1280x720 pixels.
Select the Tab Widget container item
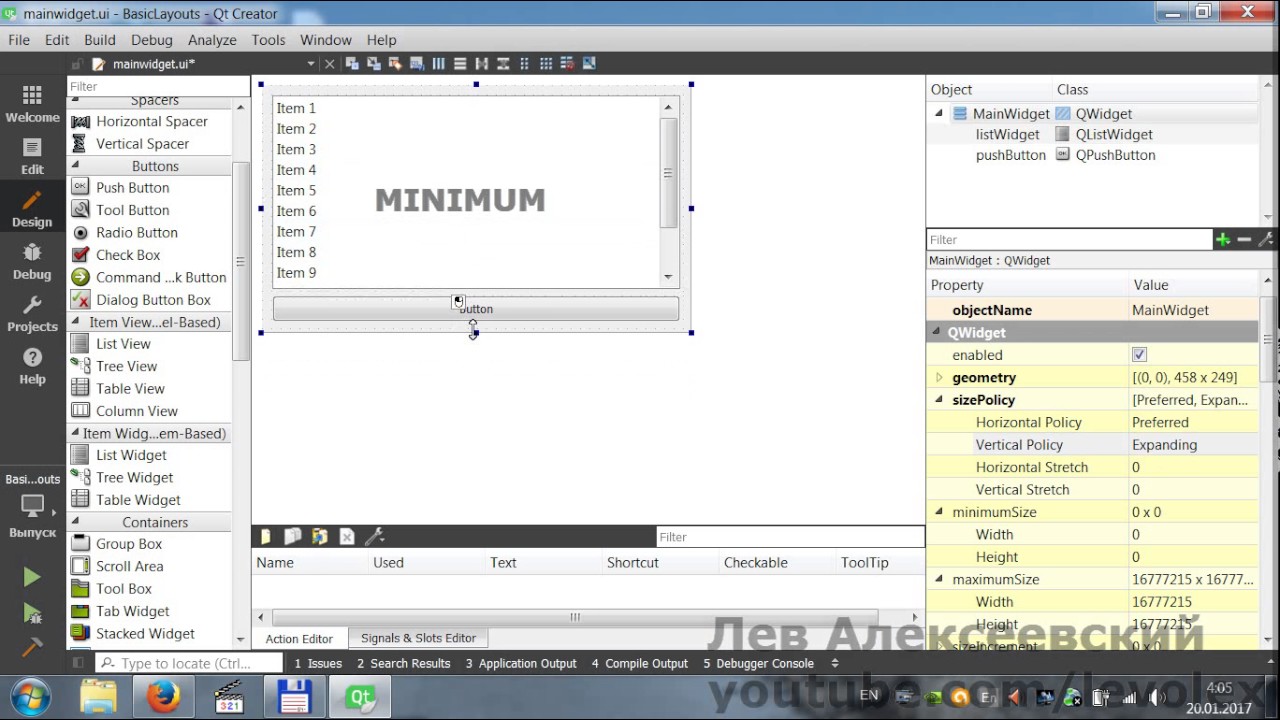[132, 612]
